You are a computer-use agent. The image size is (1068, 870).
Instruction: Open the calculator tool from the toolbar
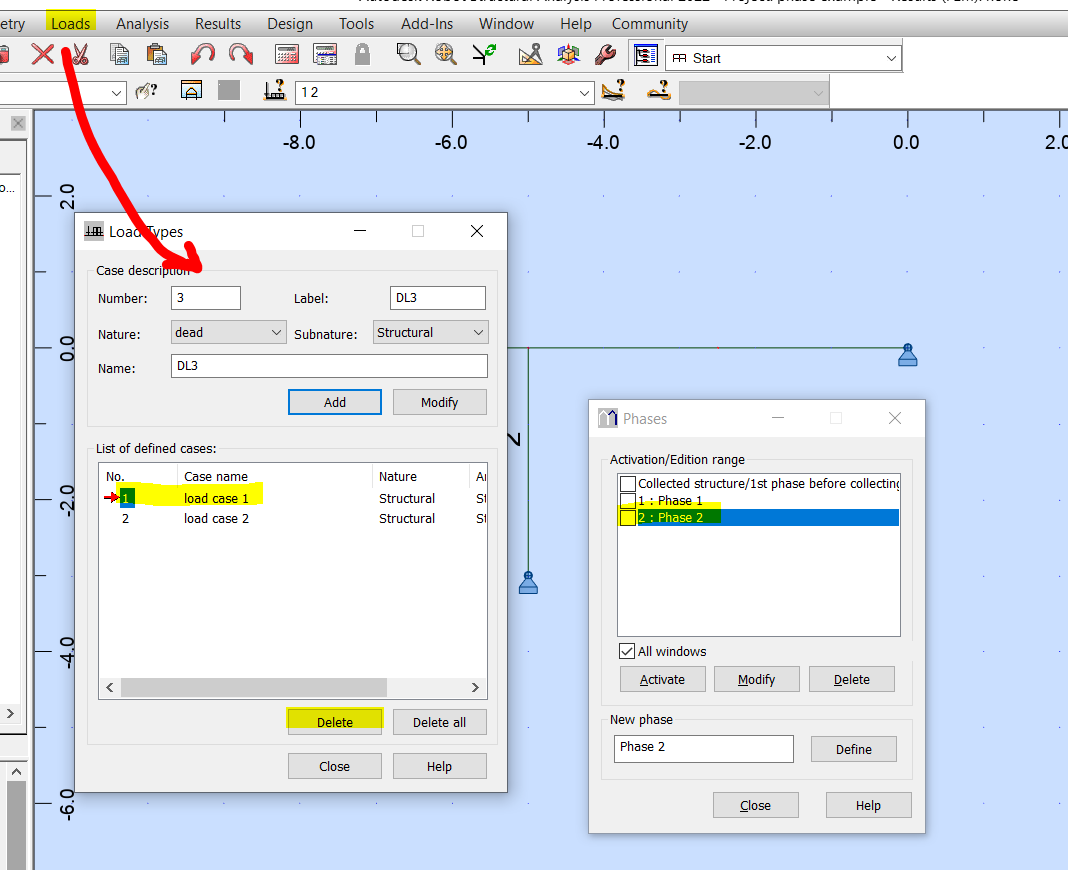(x=287, y=55)
